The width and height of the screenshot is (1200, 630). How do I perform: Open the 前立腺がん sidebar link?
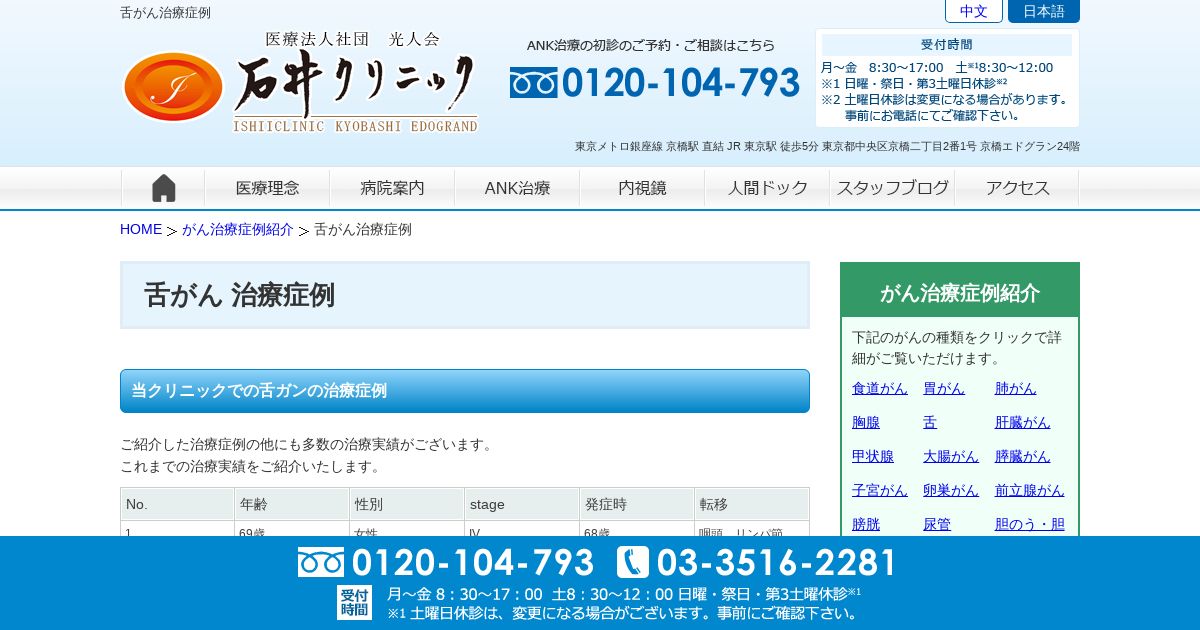click(1030, 490)
